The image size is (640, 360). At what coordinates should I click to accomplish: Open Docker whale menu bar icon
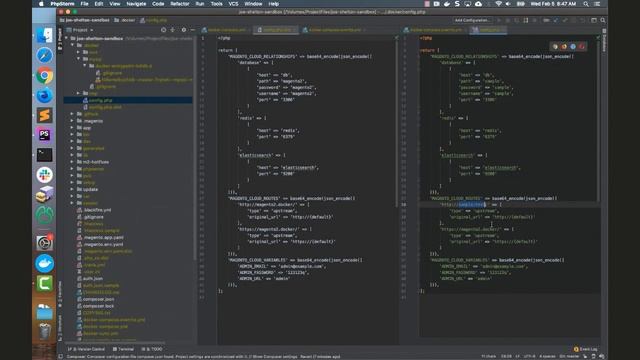pyautogui.click(x=447, y=4)
